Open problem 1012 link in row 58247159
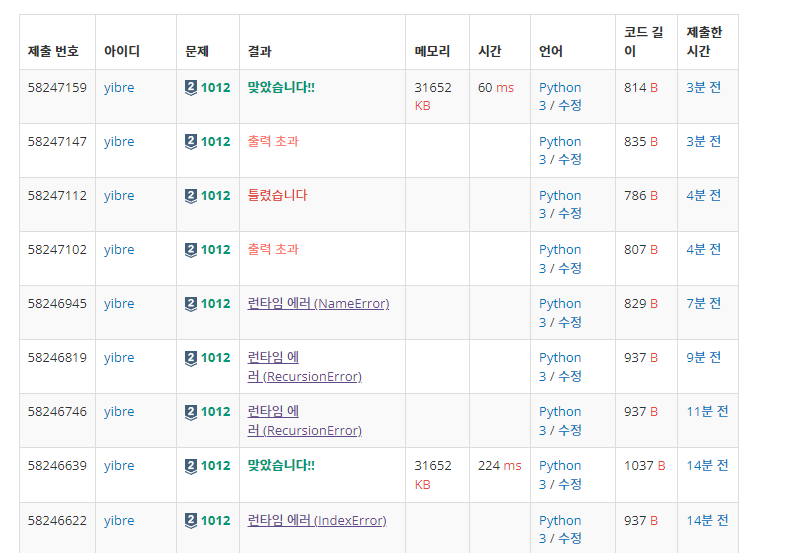Screen dimensions: 786x553 tap(216, 88)
